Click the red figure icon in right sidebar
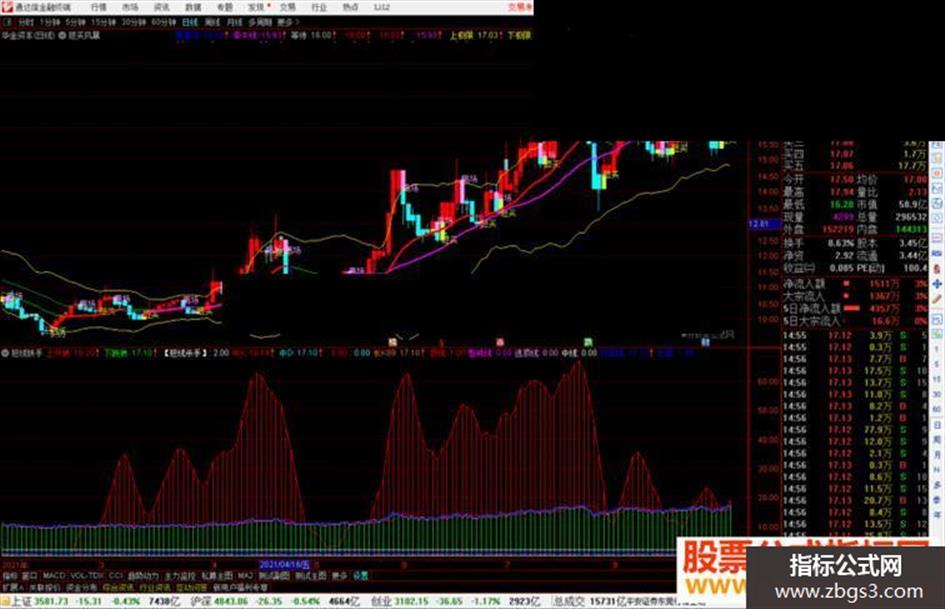This screenshot has width=945, height=609. click(x=937, y=268)
